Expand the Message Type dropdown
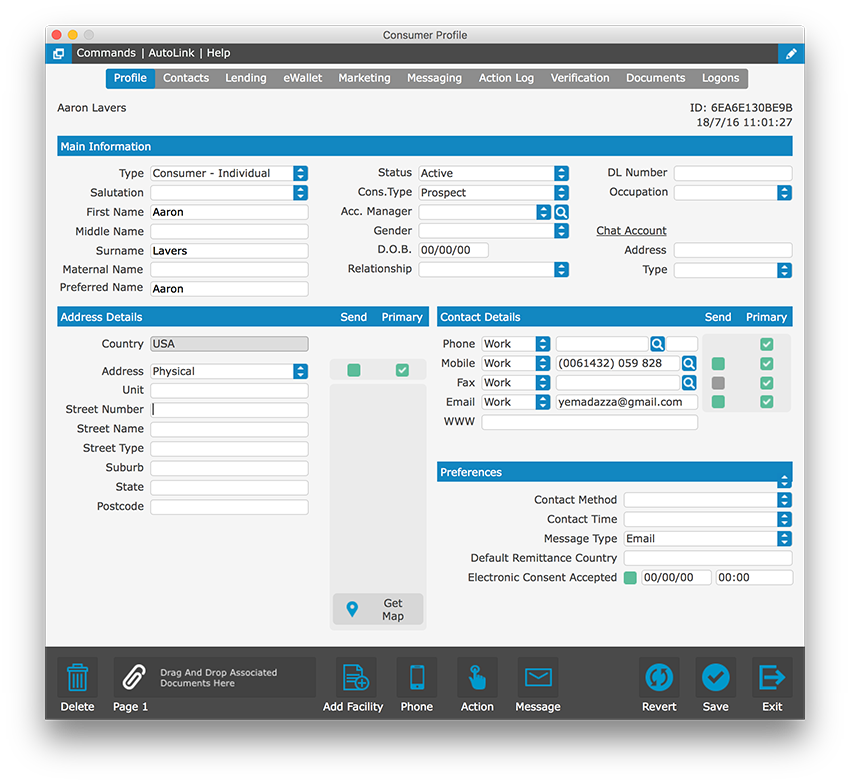The height and width of the screenshot is (784, 850). click(784, 539)
